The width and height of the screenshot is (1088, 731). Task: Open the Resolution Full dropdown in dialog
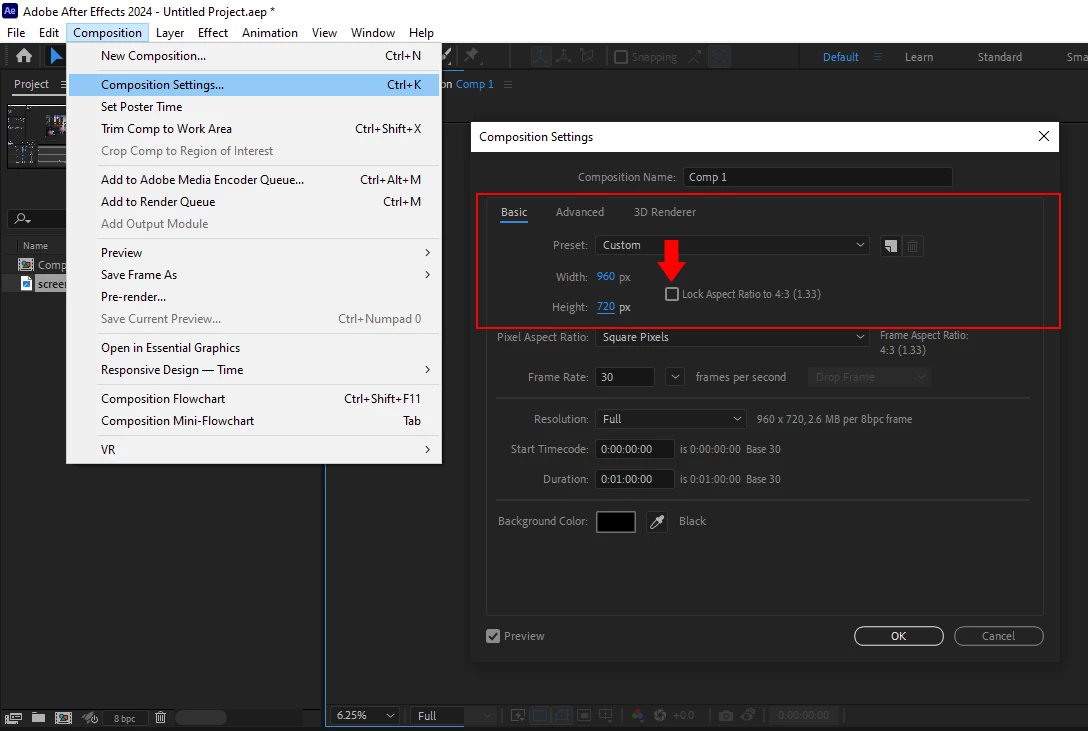(x=670, y=419)
